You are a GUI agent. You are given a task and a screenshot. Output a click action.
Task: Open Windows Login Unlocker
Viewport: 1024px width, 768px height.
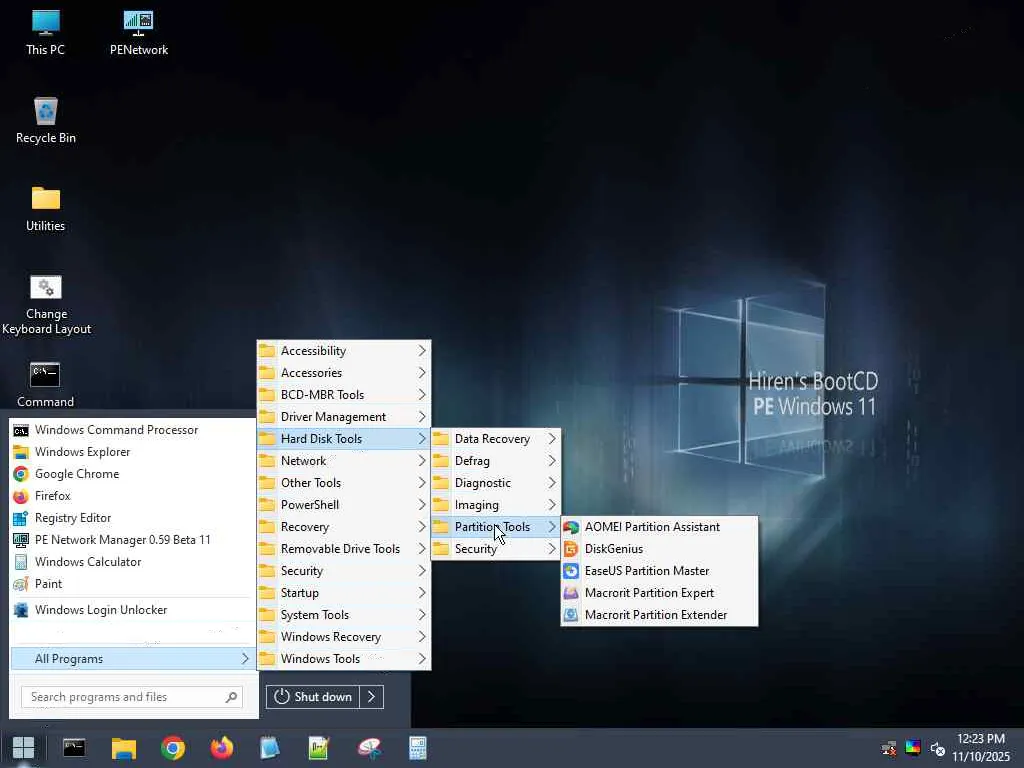133,610
